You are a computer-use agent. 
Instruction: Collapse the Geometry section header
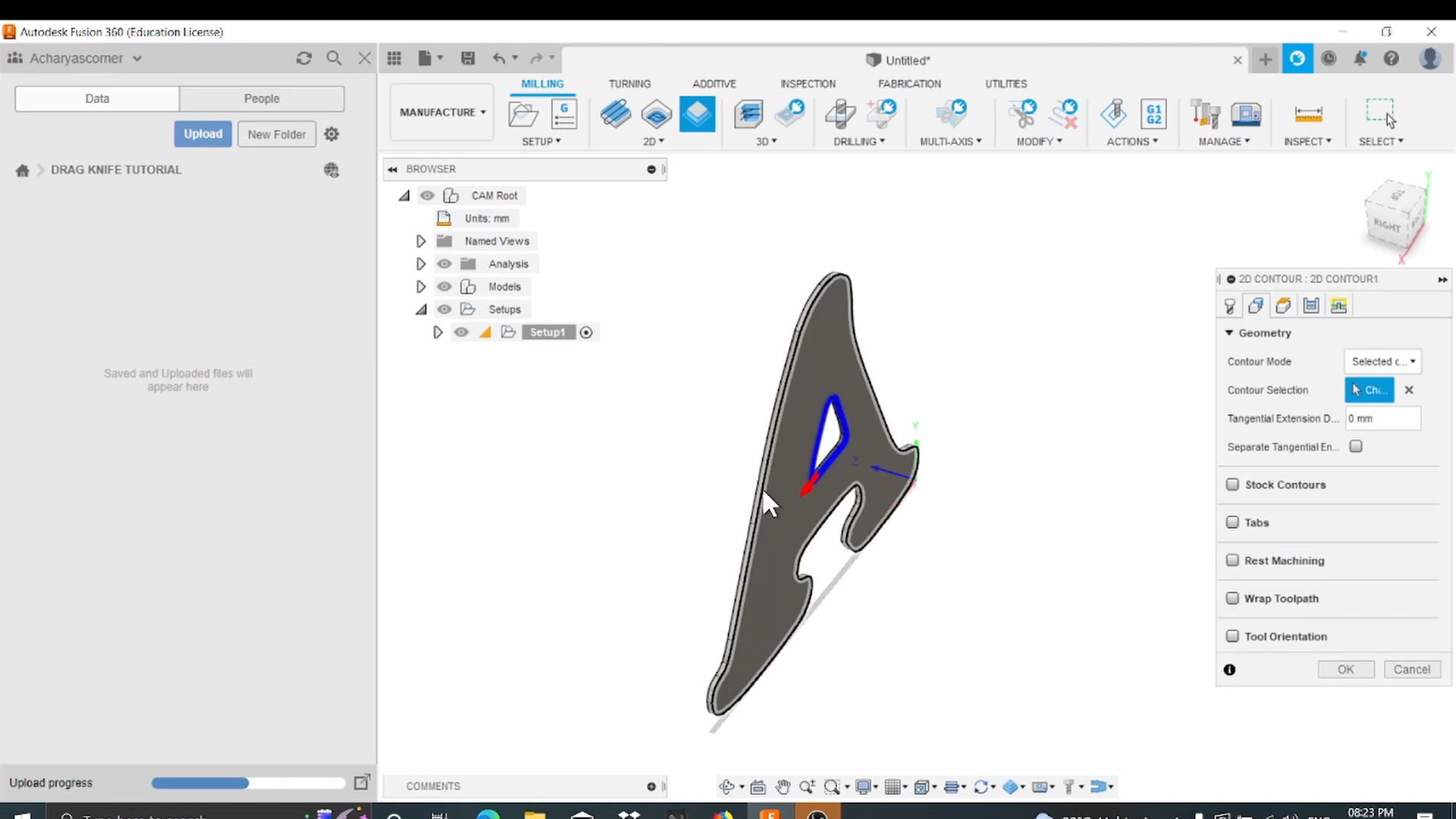click(1230, 333)
